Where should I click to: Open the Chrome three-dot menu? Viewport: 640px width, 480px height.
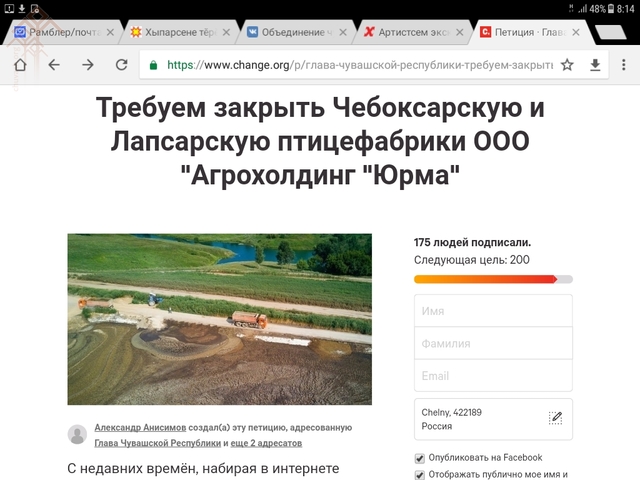coord(624,65)
